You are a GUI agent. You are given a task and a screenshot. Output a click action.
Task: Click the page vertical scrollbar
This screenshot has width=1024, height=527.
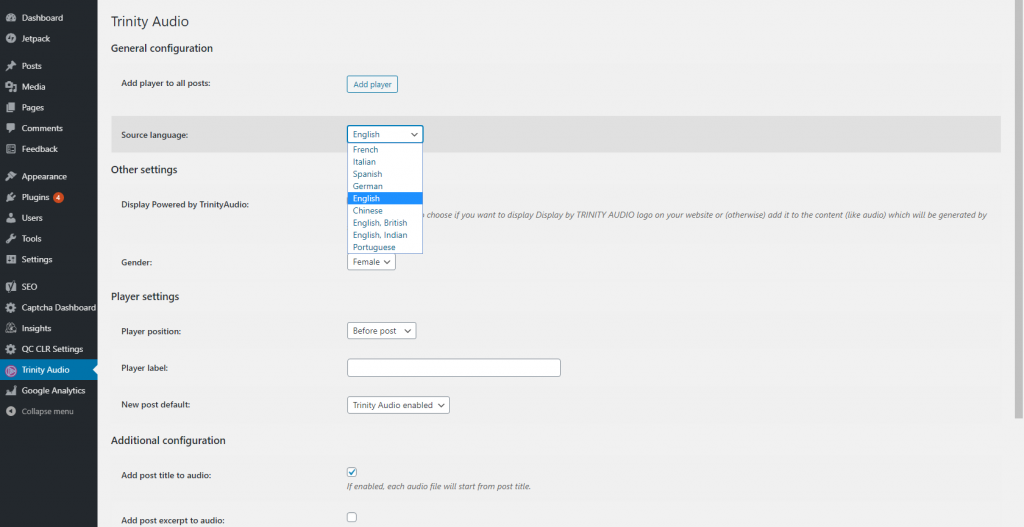(x=1019, y=209)
